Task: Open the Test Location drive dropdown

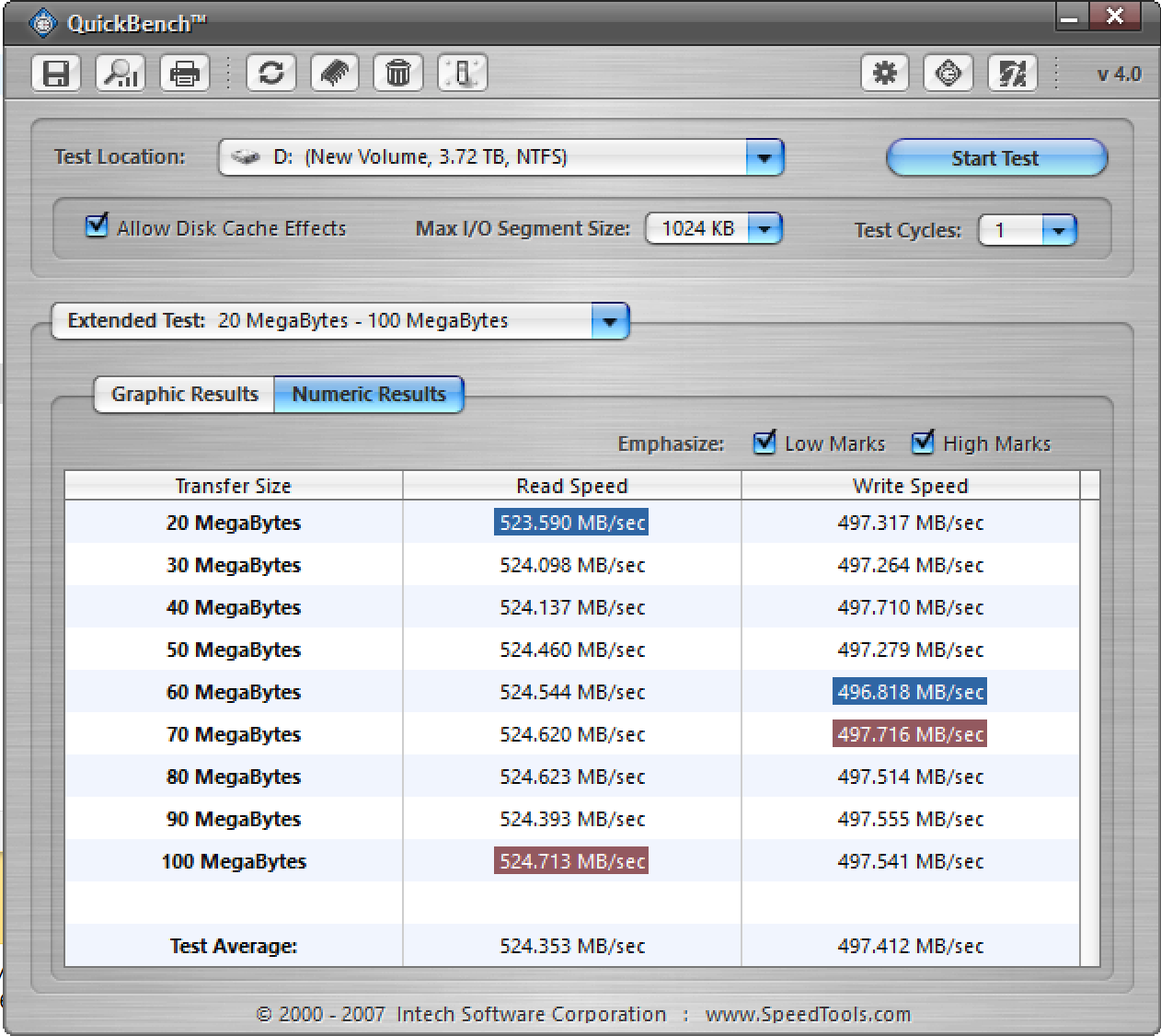Action: [x=764, y=158]
